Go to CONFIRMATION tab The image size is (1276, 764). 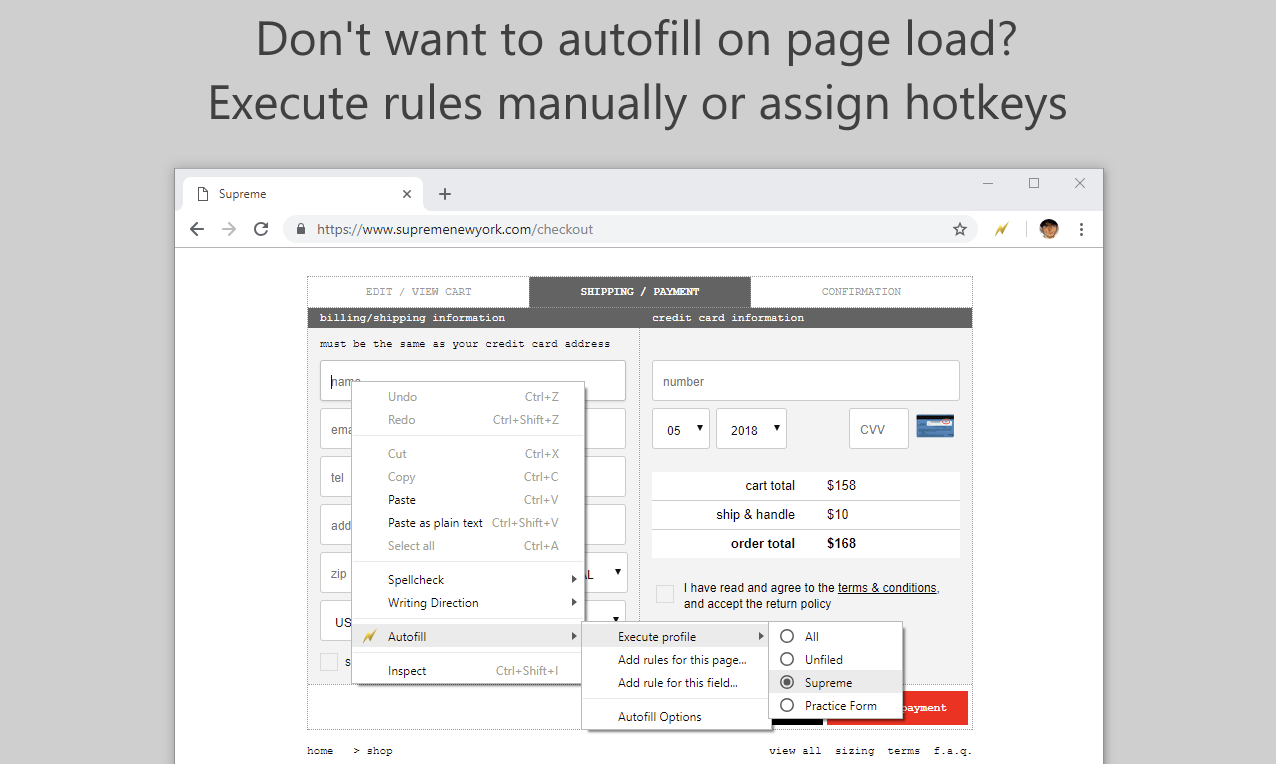861,291
